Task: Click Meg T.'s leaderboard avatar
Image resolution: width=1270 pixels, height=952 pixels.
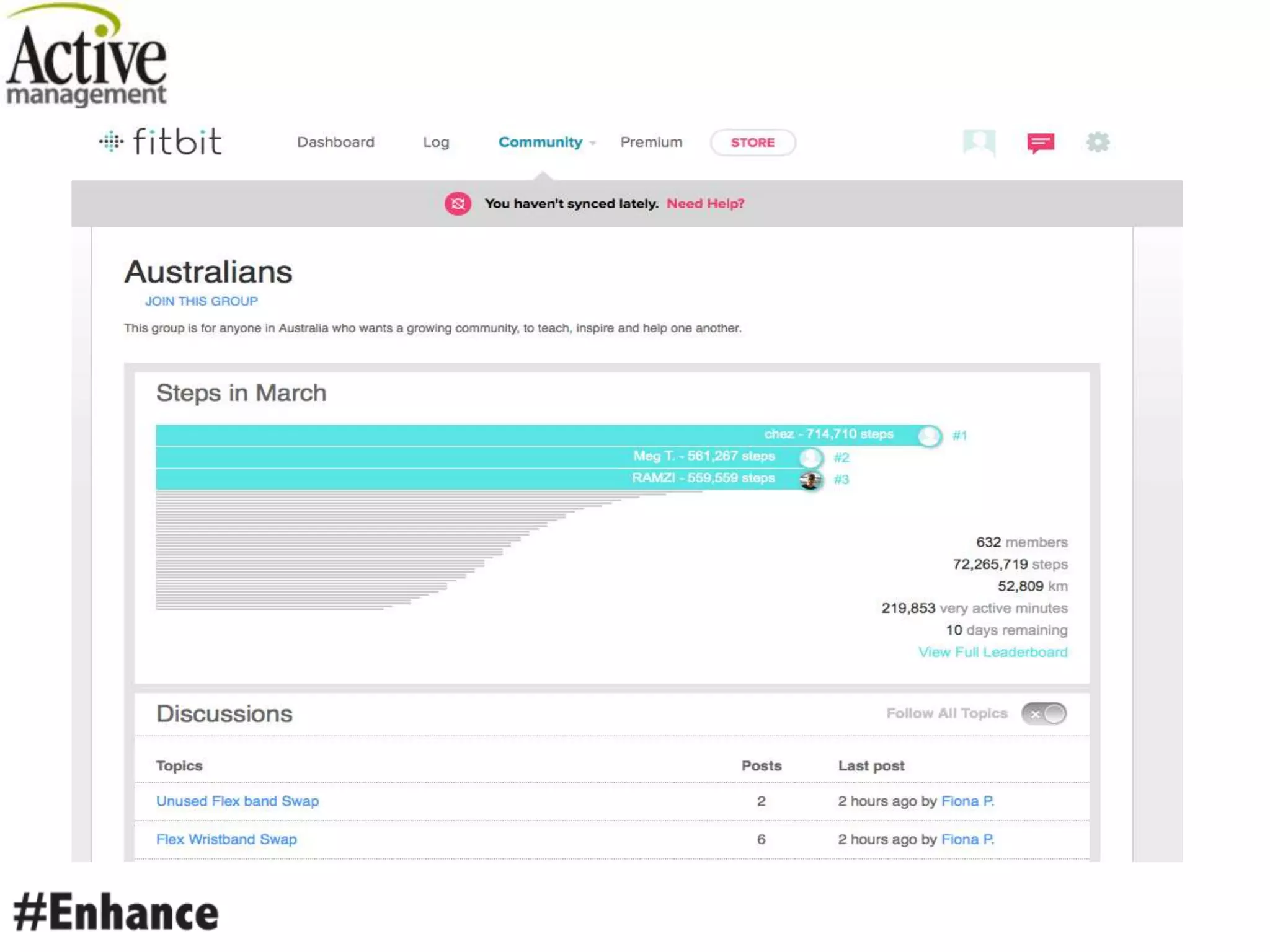Action: 810,458
